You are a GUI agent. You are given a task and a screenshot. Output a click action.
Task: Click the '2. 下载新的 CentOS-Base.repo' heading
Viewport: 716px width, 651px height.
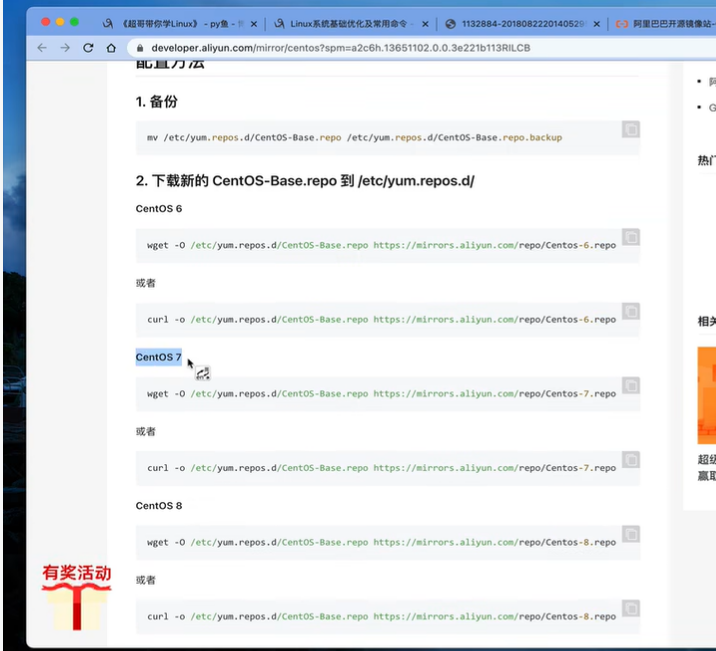point(305,181)
